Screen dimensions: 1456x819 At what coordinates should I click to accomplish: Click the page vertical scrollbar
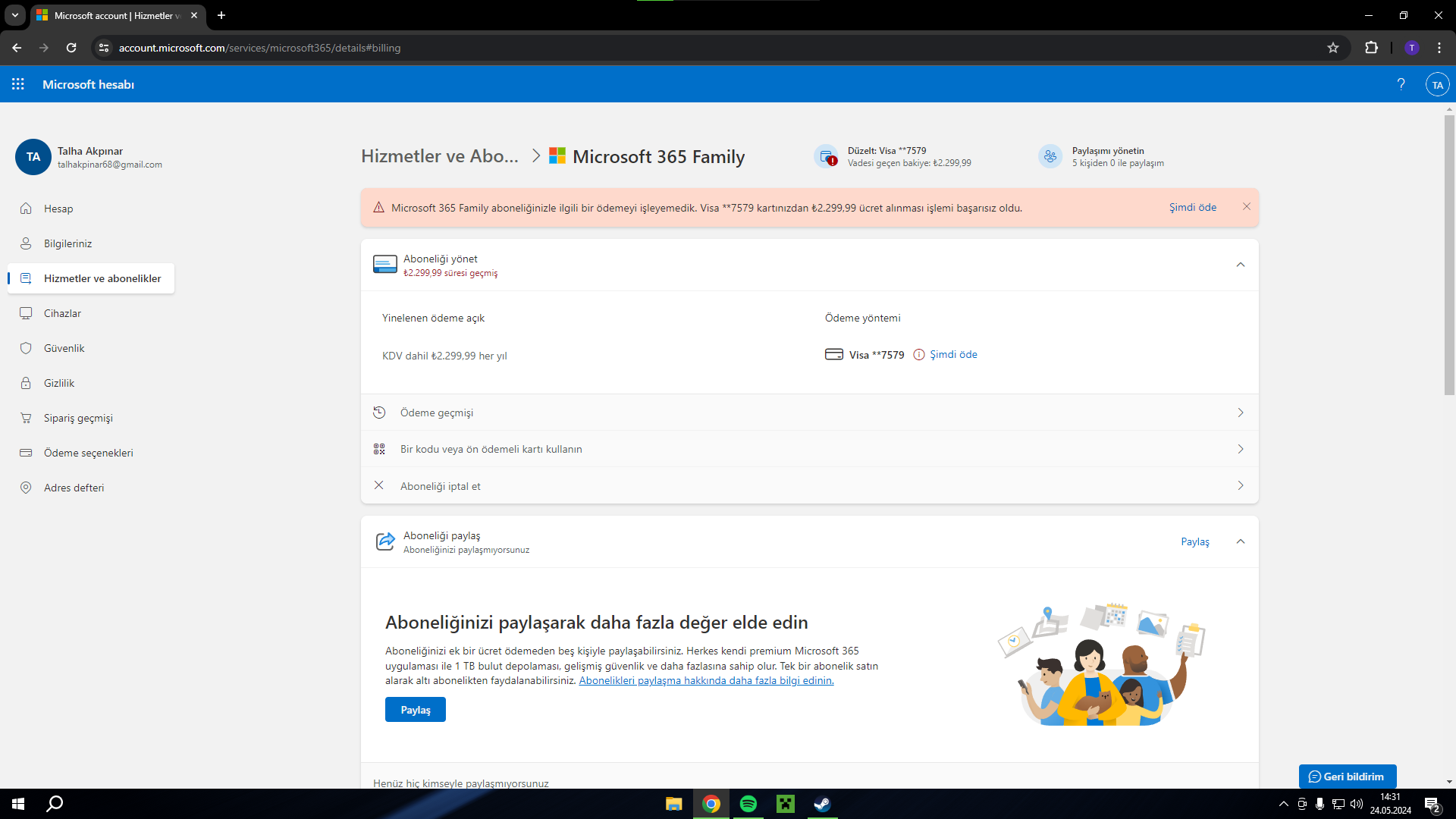tap(1449, 255)
